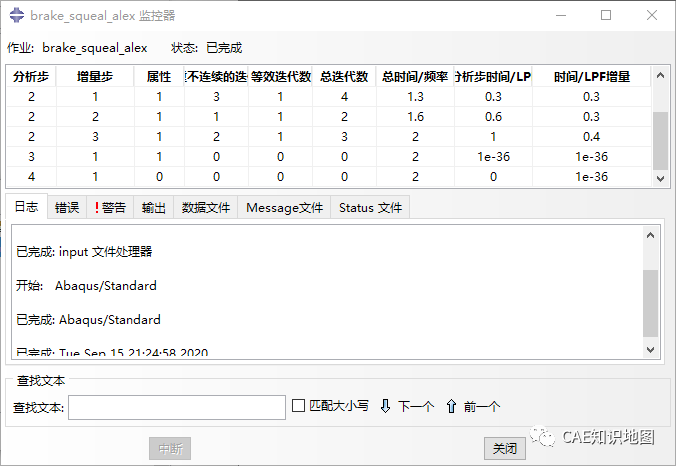Click the 1e-36 cell in step 4 row
The height and width of the screenshot is (466, 676).
tap(592, 177)
